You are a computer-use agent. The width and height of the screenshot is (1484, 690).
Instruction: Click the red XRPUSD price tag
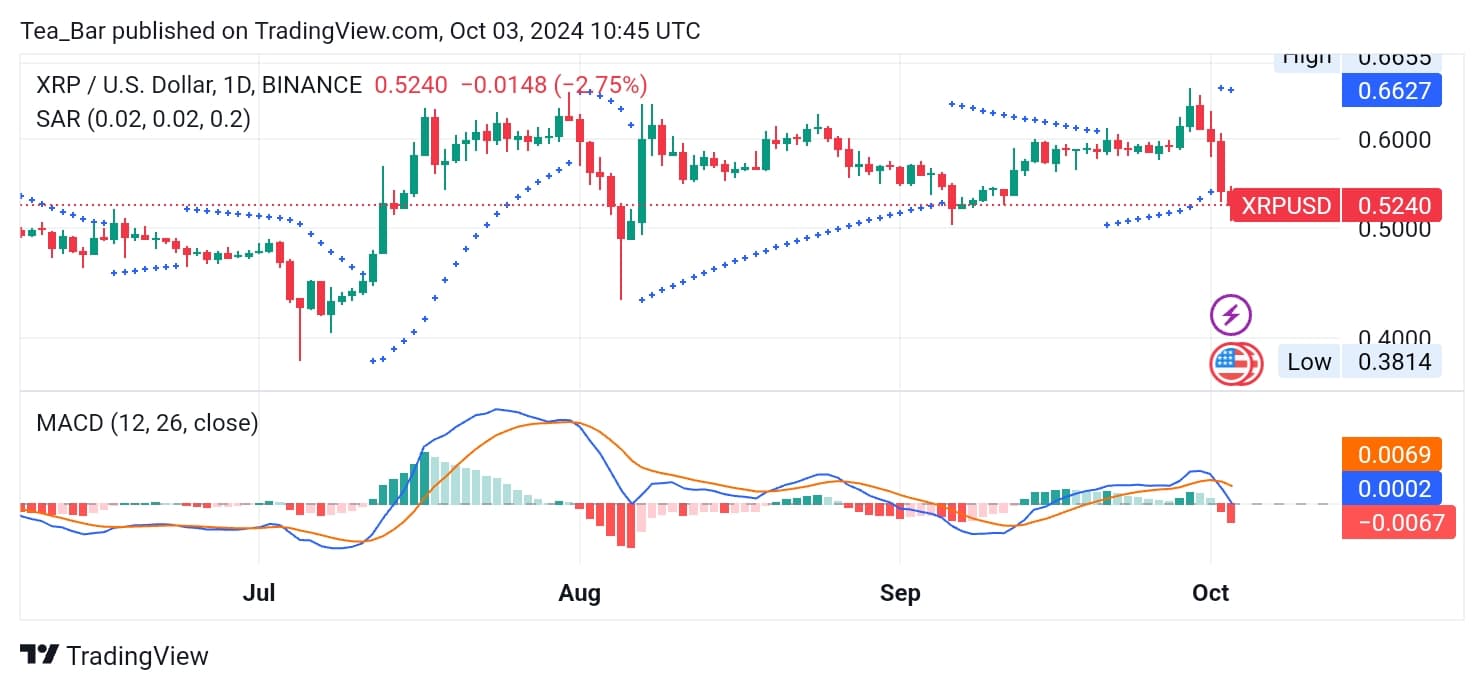point(1286,206)
